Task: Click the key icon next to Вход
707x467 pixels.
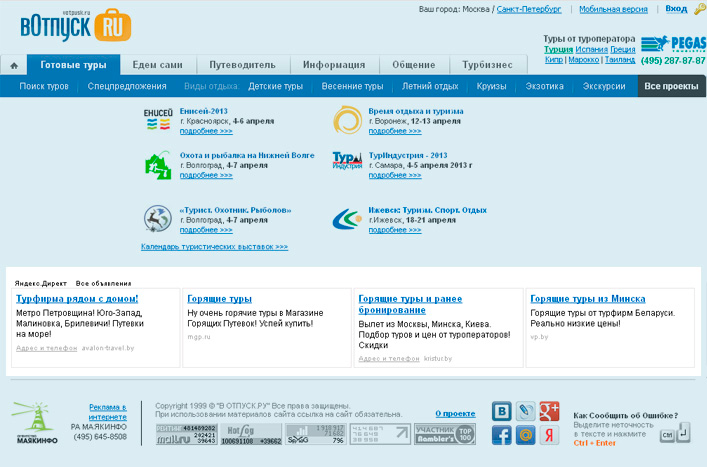Action: 700,9
